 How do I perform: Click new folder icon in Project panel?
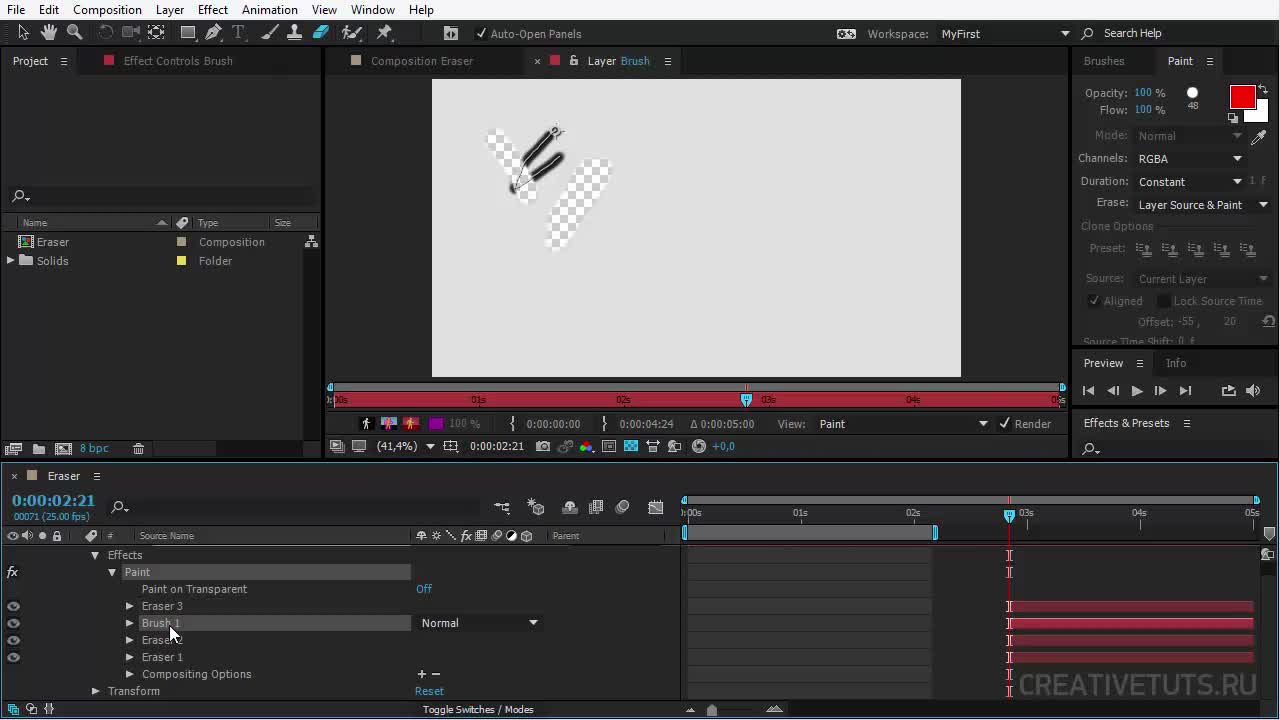click(x=38, y=449)
